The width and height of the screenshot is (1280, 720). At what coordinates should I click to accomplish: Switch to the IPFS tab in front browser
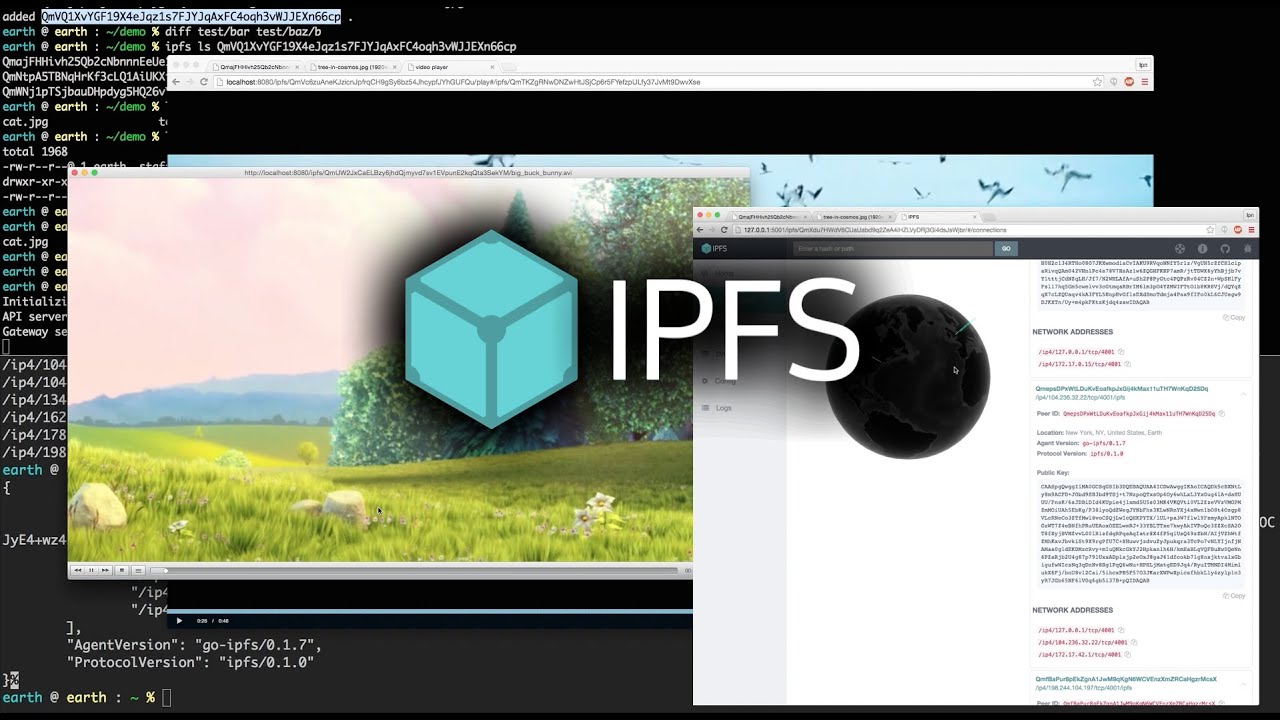coord(937,216)
